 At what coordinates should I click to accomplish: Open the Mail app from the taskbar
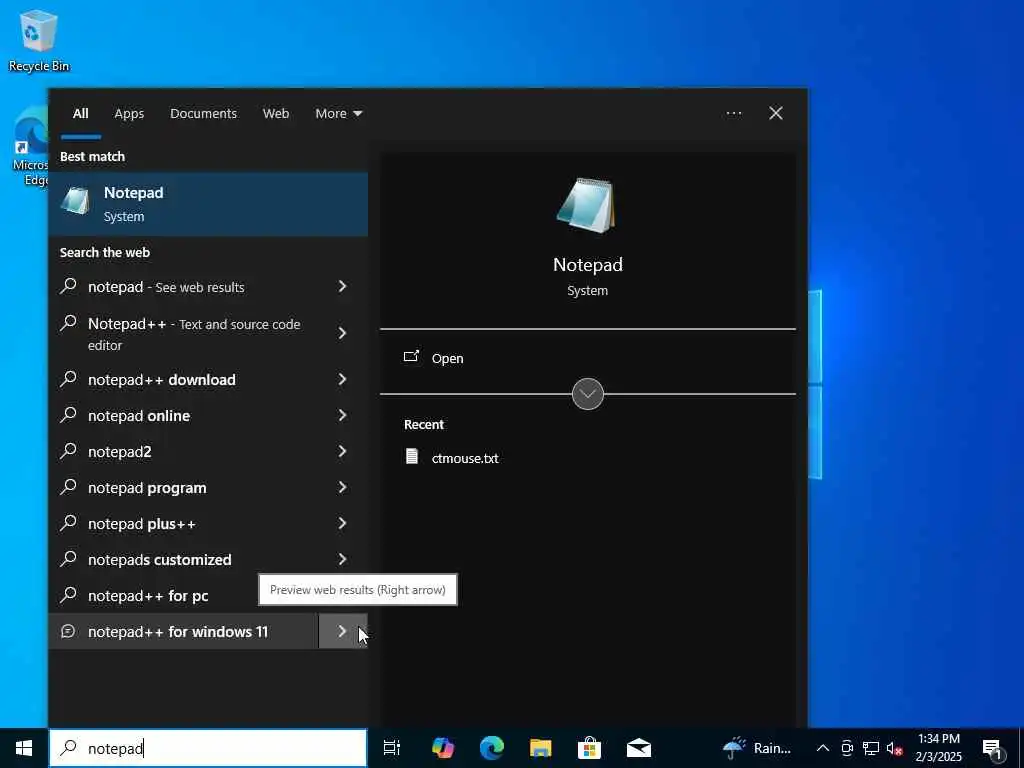pos(639,748)
